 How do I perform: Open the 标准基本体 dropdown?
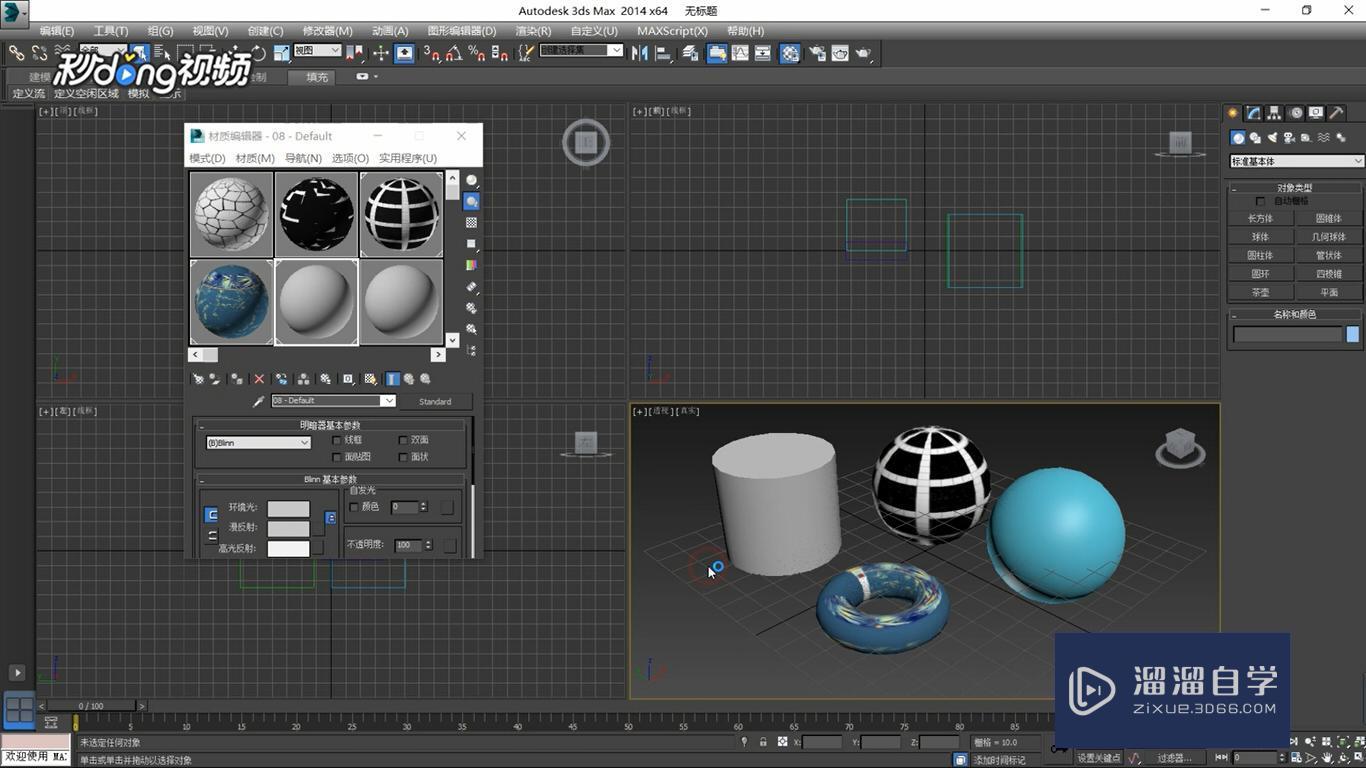coord(1296,161)
